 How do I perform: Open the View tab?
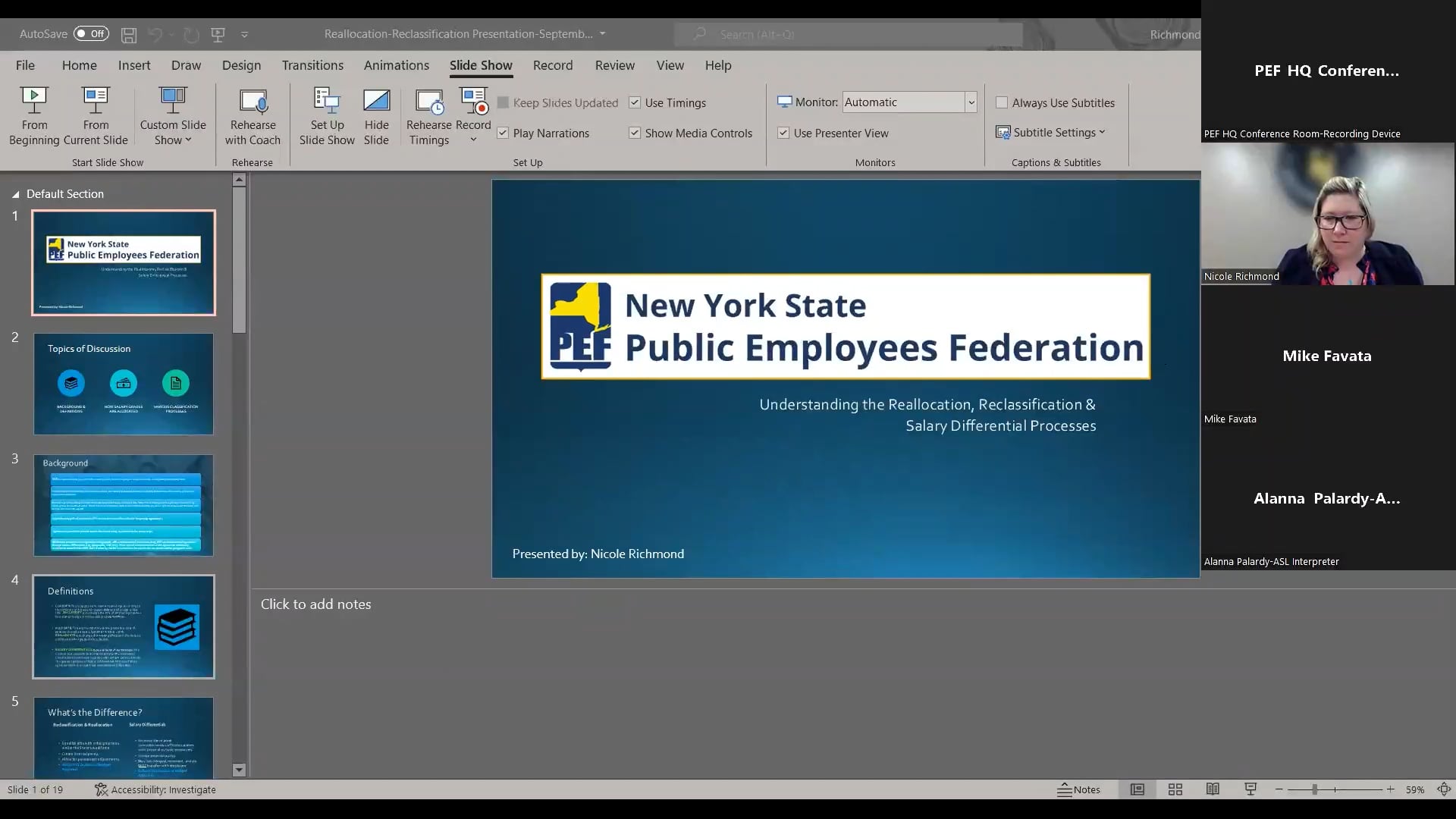click(x=670, y=65)
